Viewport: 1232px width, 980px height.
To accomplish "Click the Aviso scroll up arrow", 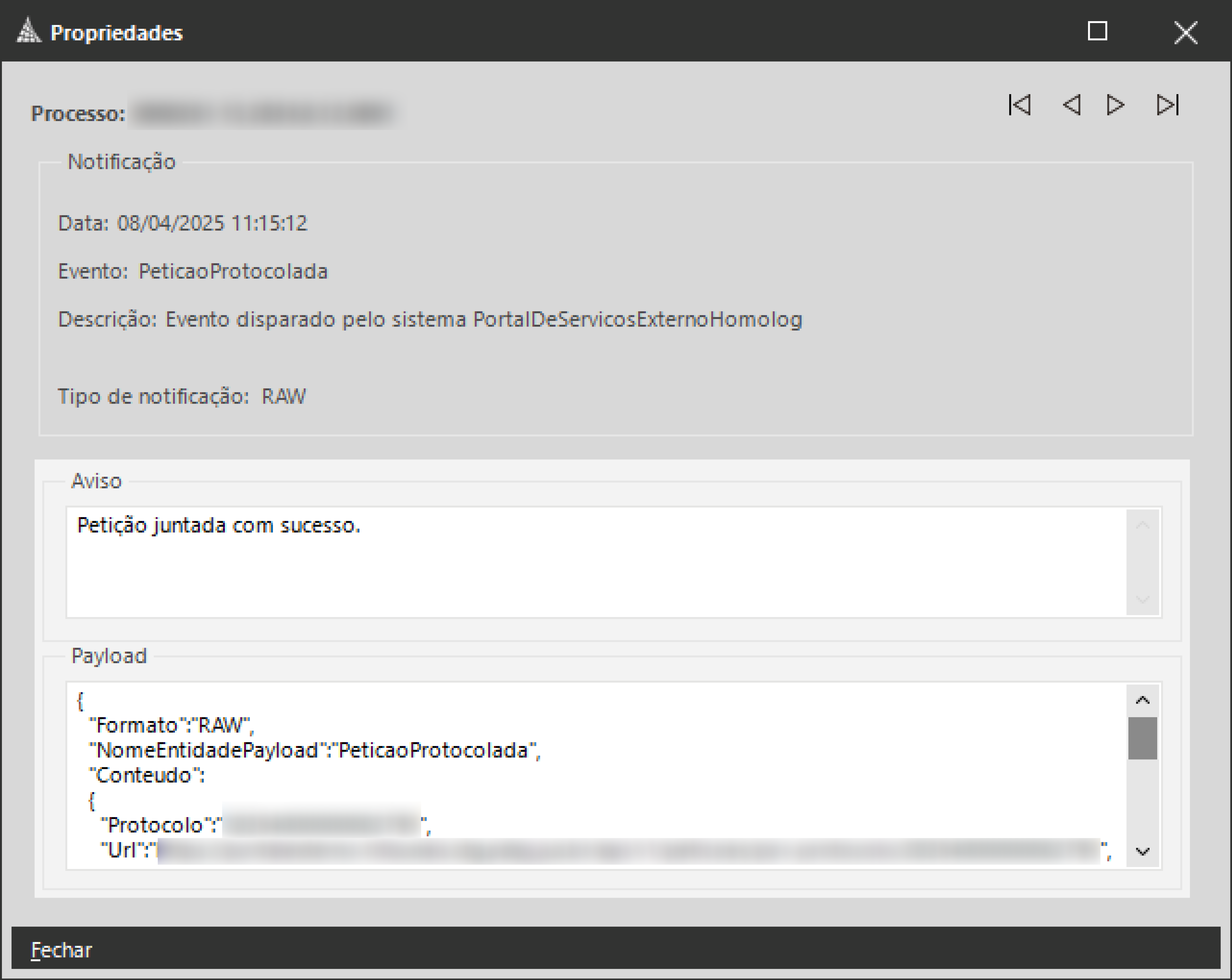I will [x=1142, y=525].
